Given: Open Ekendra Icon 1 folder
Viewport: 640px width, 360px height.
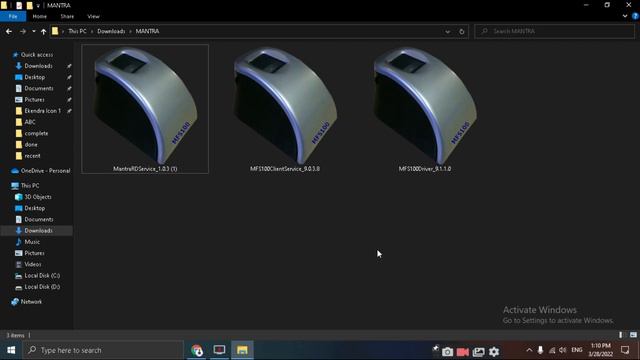Looking at the screenshot, I should 42,111.
